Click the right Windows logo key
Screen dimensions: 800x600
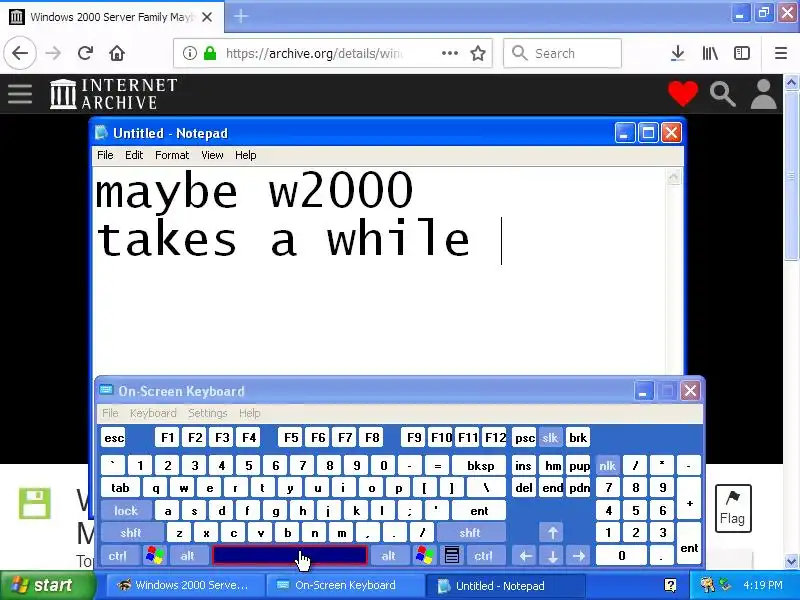point(424,556)
